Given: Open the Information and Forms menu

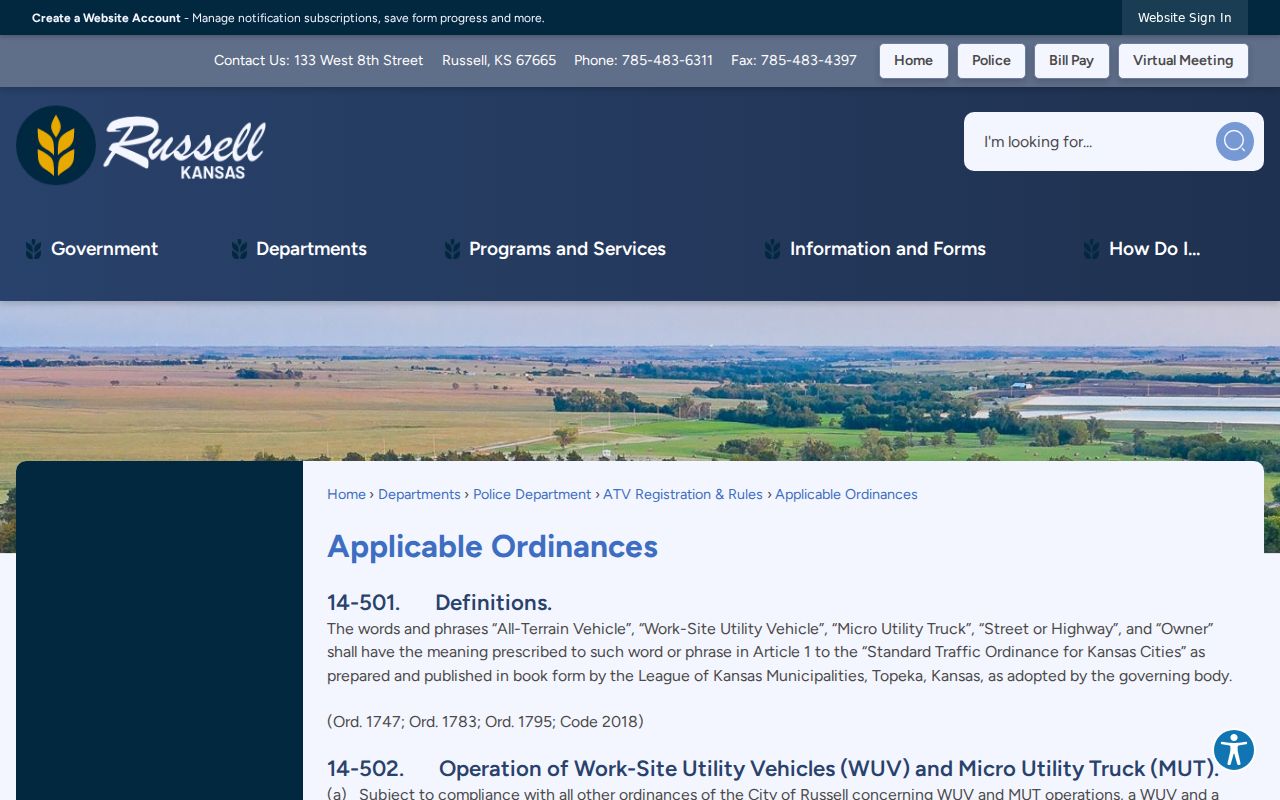Looking at the screenshot, I should (888, 249).
